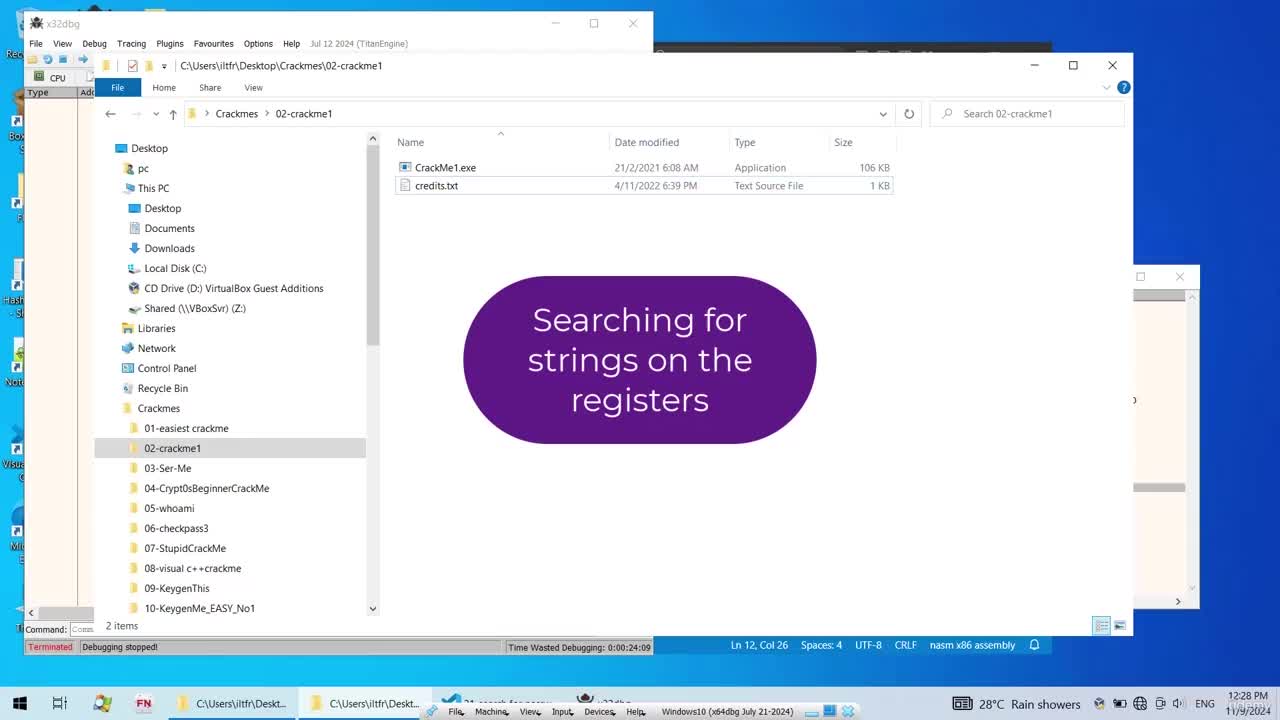
Task: Open 03-Ser-Me folder in tree
Action: [x=167, y=468]
